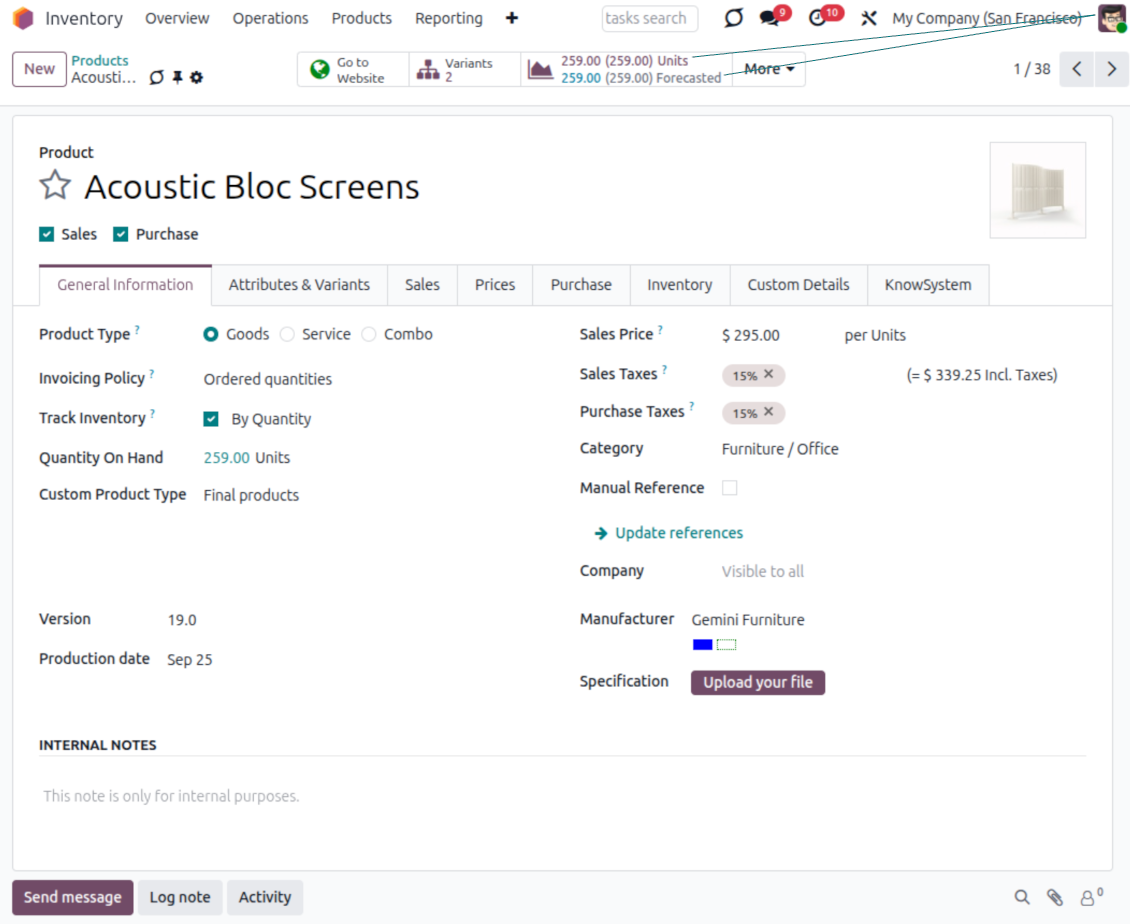Viewport: 1130px width, 924px height.
Task: Open the activities clock icon in navbar
Action: [818, 18]
